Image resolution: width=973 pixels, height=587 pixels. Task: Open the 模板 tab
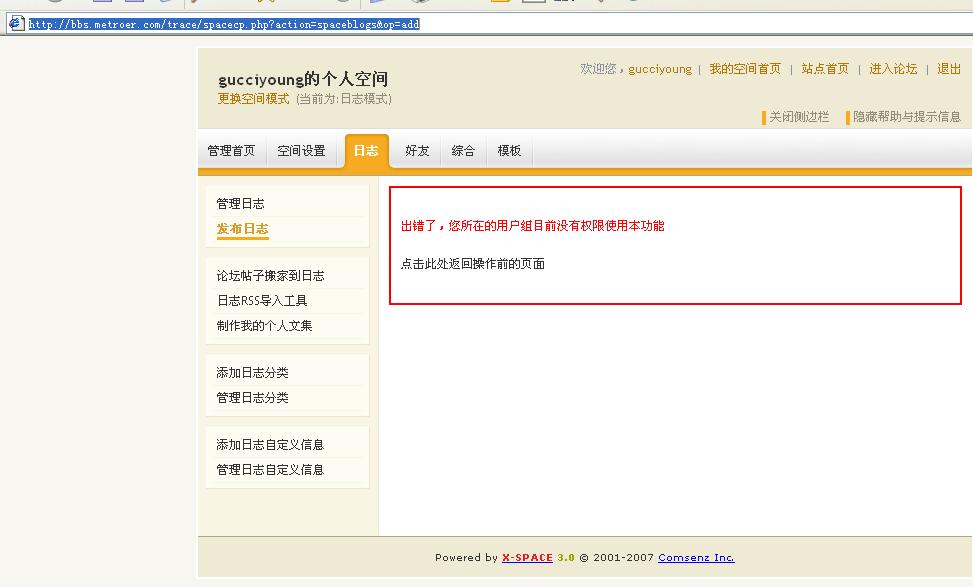coord(509,151)
